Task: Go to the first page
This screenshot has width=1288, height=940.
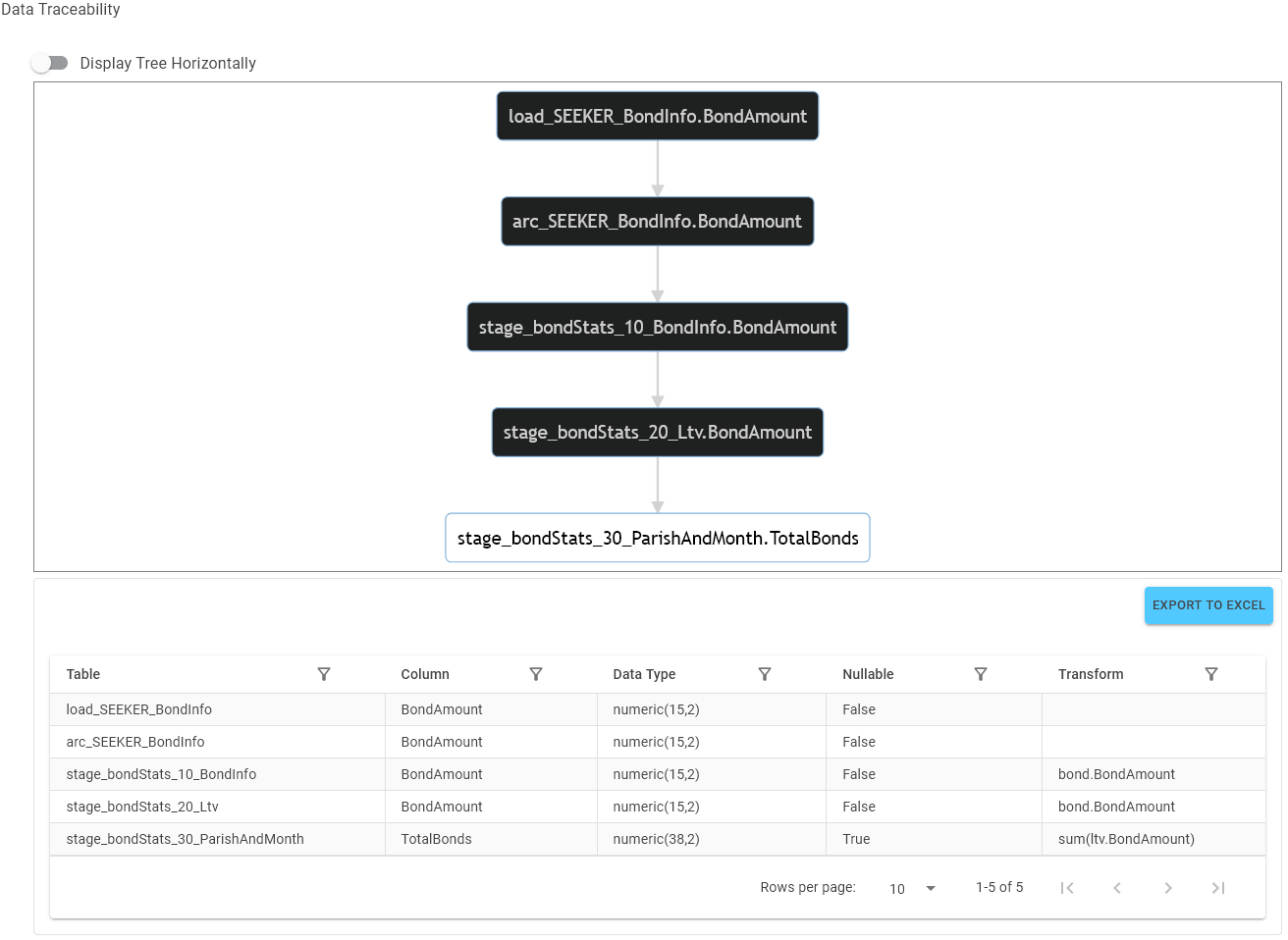Action: [1067, 888]
